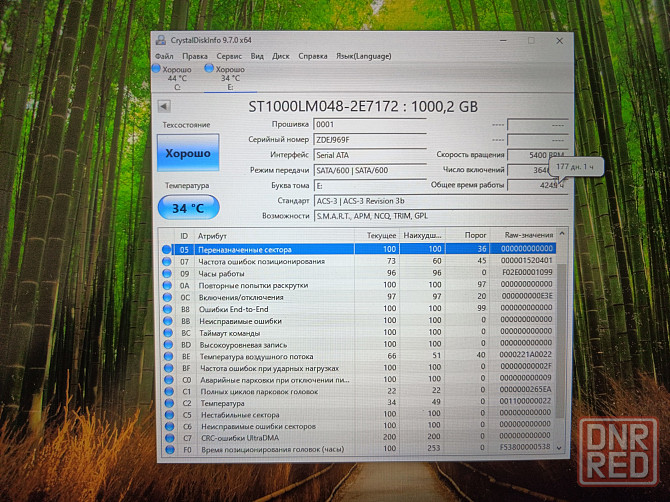
Task: Click status dot of row C0 Аварийные парковки
Action: click(x=169, y=380)
